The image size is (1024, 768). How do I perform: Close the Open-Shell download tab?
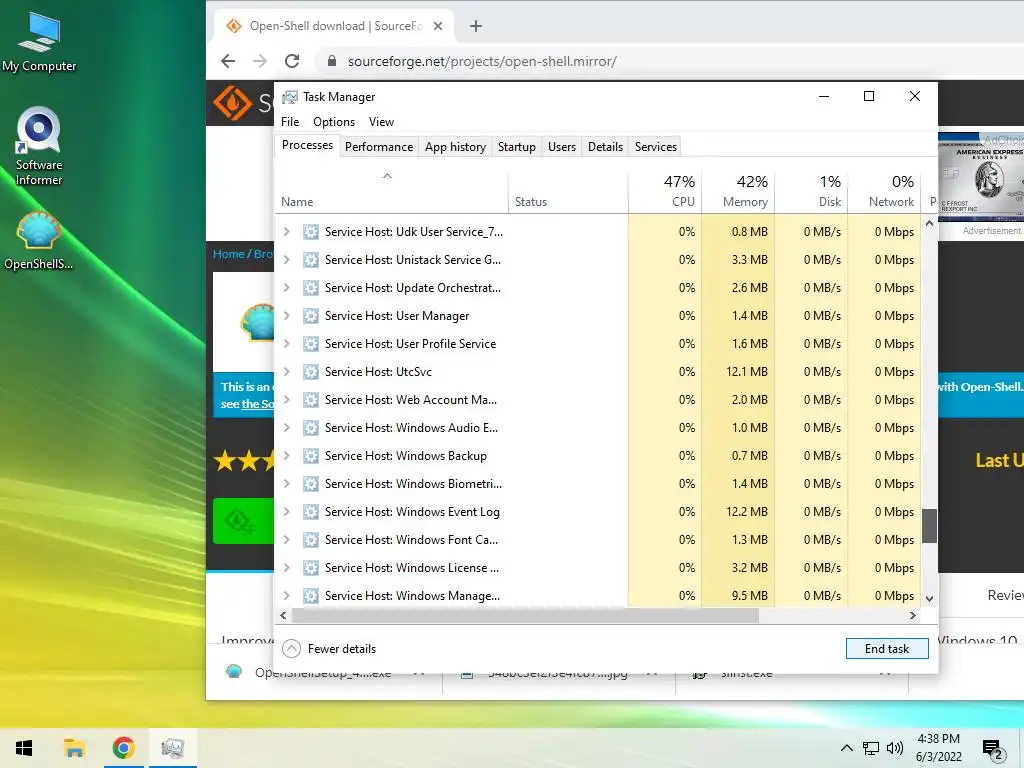[x=438, y=26]
